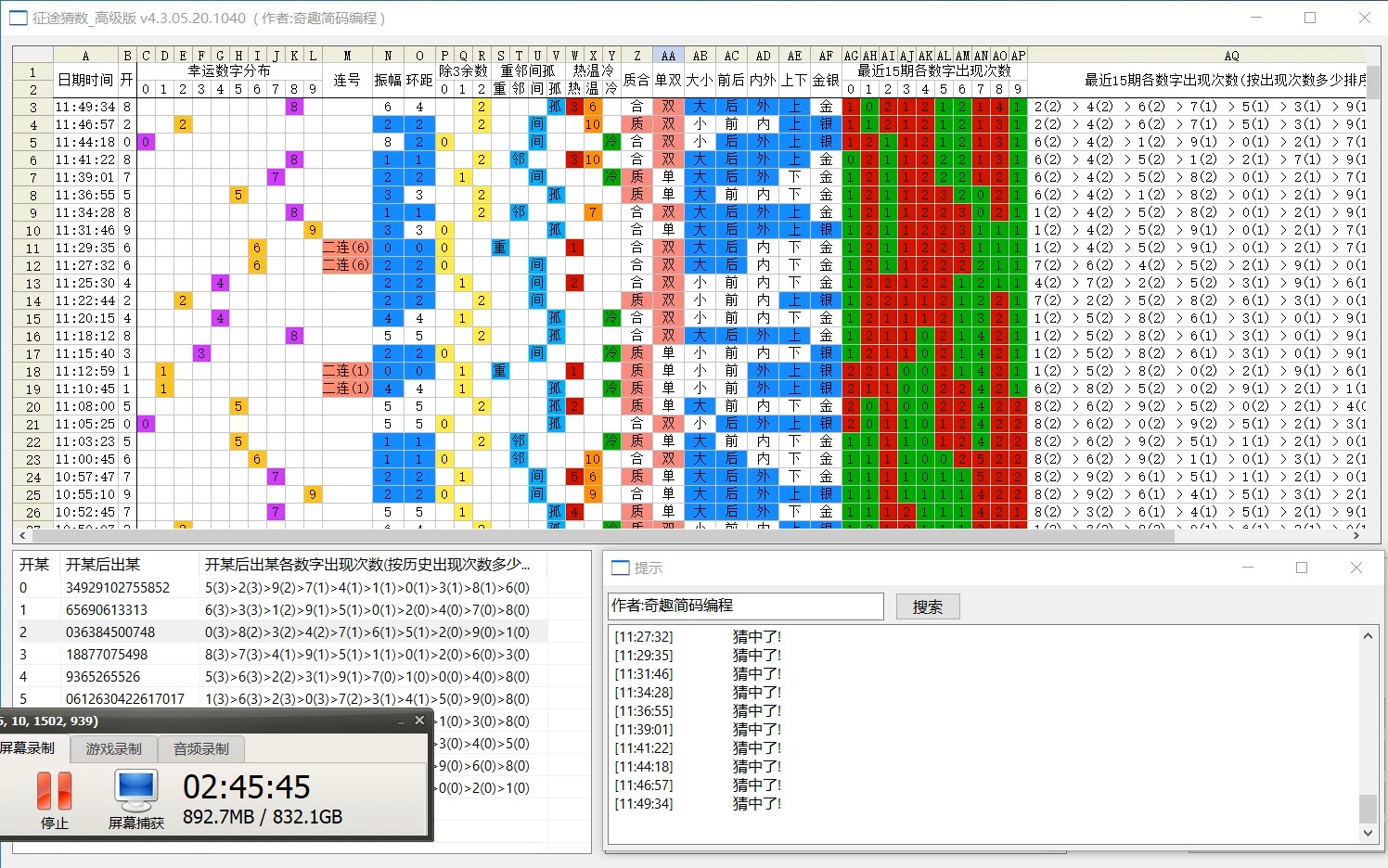This screenshot has height=868, width=1388.
Task: Click the red 停止 stop recording icon
Action: pos(54,791)
